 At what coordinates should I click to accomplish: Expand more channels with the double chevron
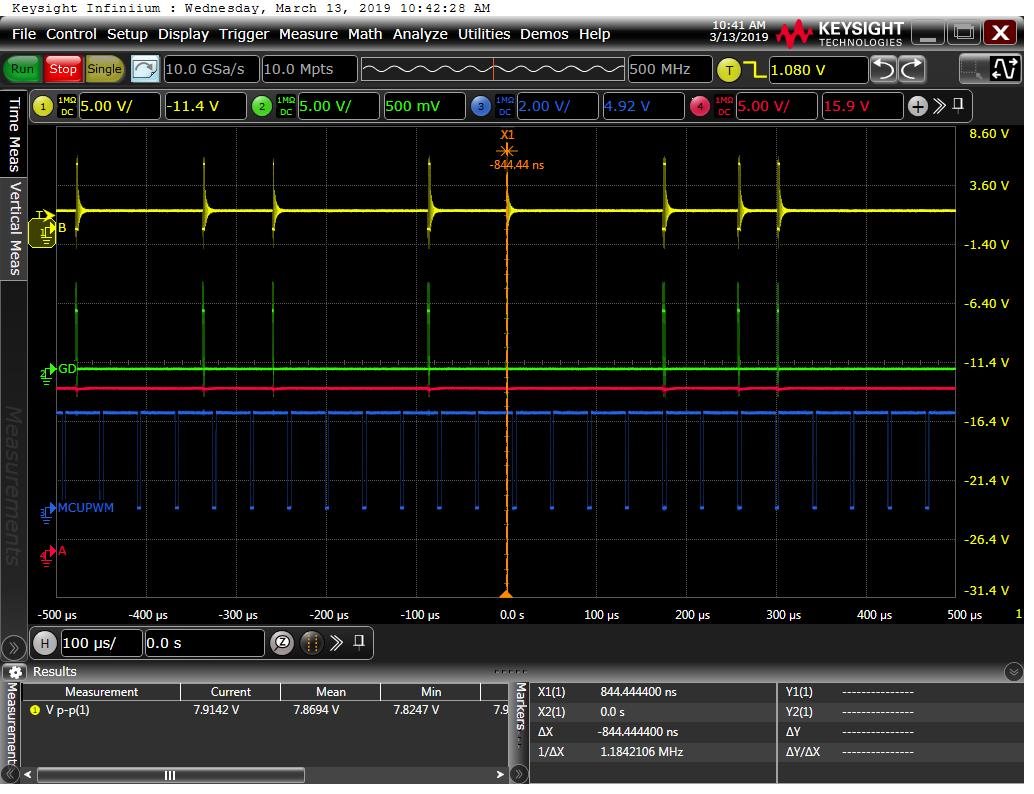(939, 106)
